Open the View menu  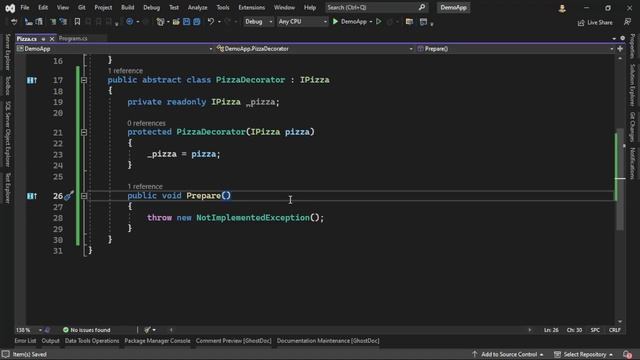(62, 7)
